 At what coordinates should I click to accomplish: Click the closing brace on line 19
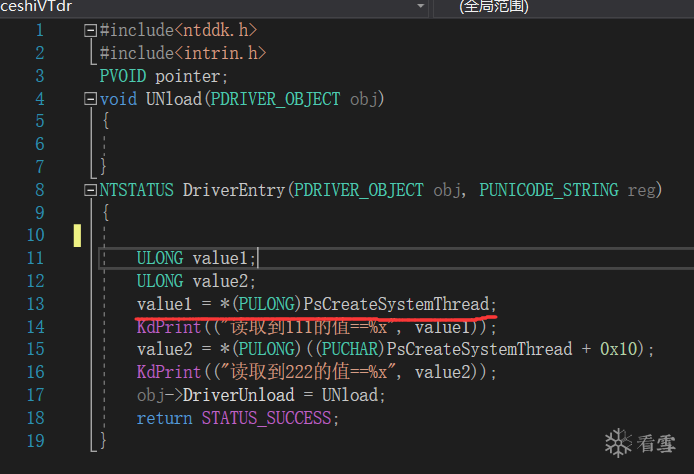tap(103, 440)
